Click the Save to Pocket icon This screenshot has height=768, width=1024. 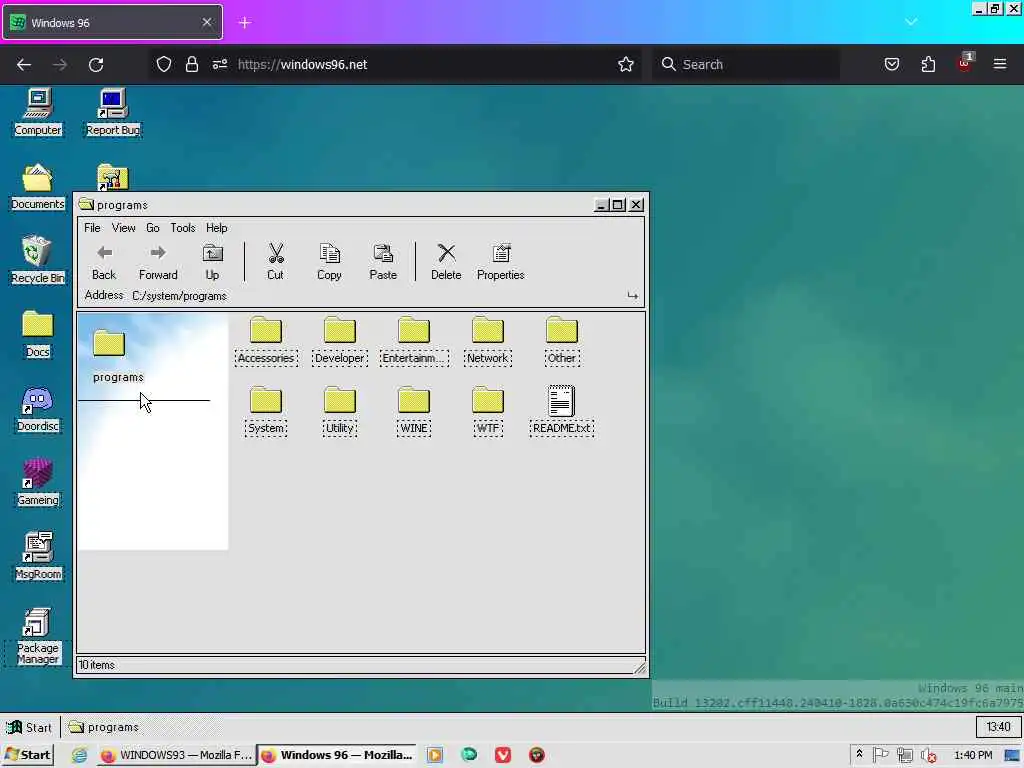point(892,65)
